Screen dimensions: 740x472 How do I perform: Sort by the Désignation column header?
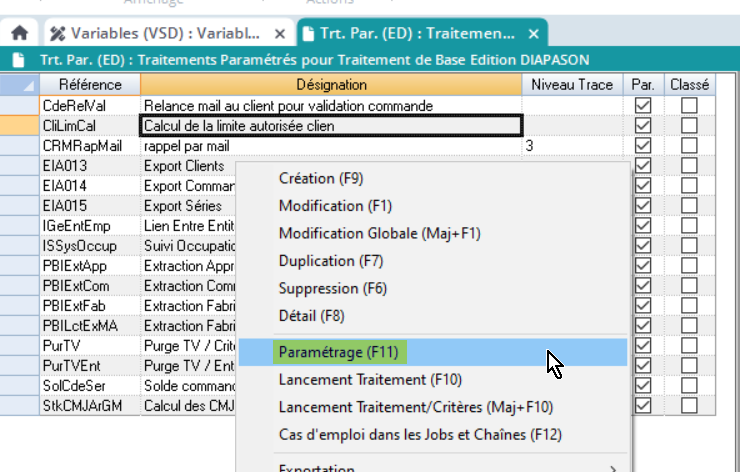coord(331,85)
